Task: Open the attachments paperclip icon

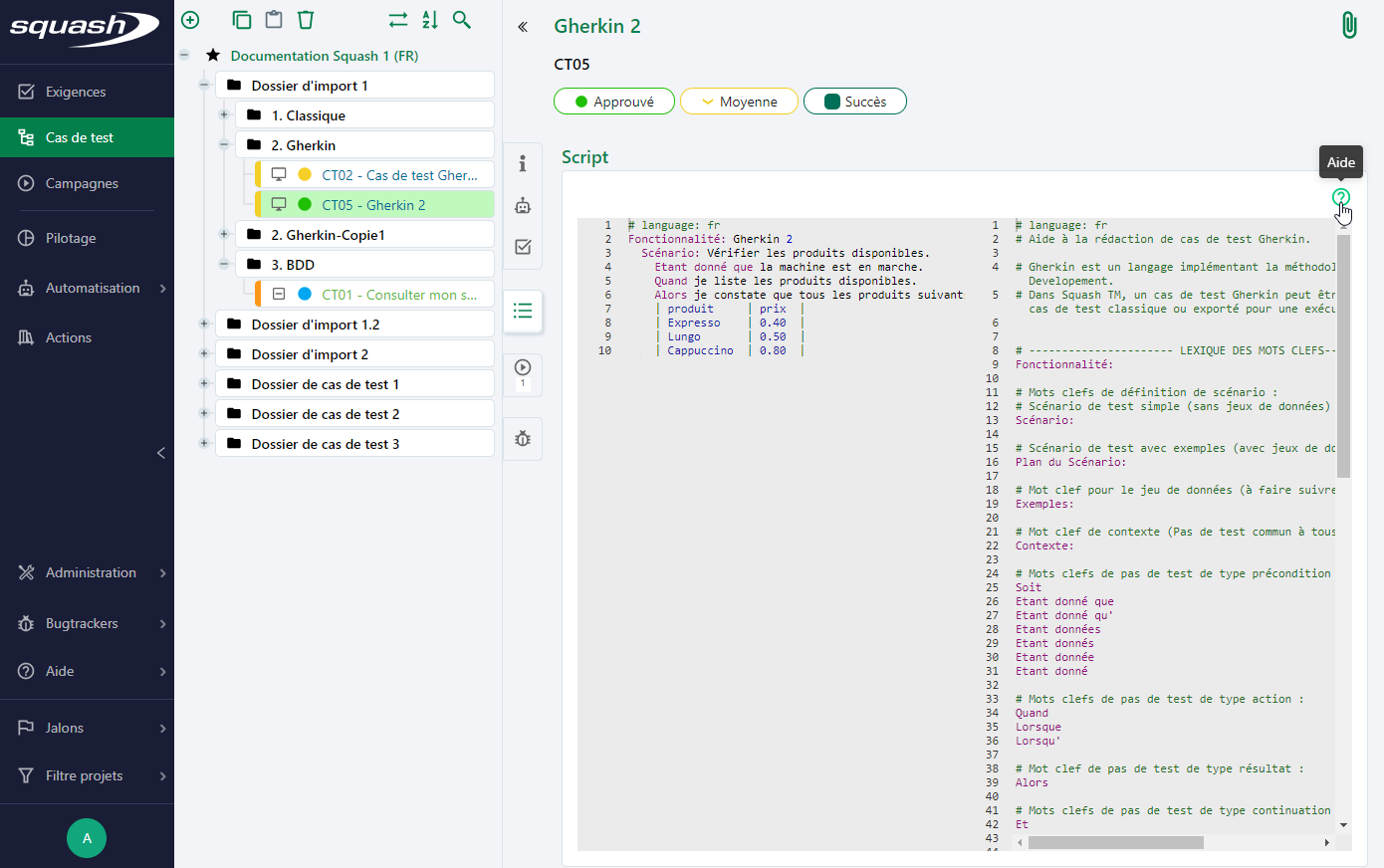Action: coord(1349,25)
